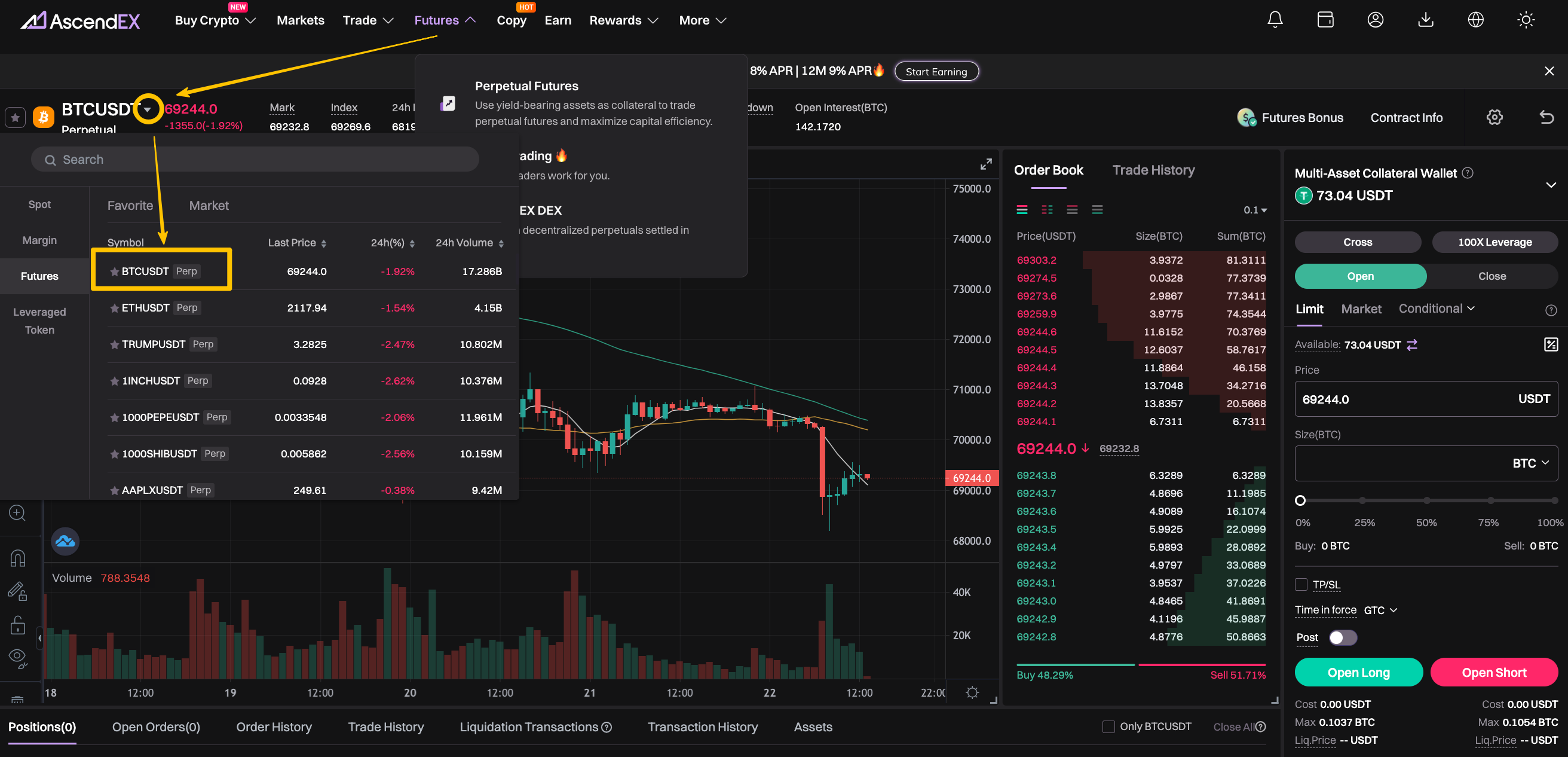Image resolution: width=1568 pixels, height=757 pixels.
Task: Open order book 0.1 precision dropdown
Action: click(1254, 210)
